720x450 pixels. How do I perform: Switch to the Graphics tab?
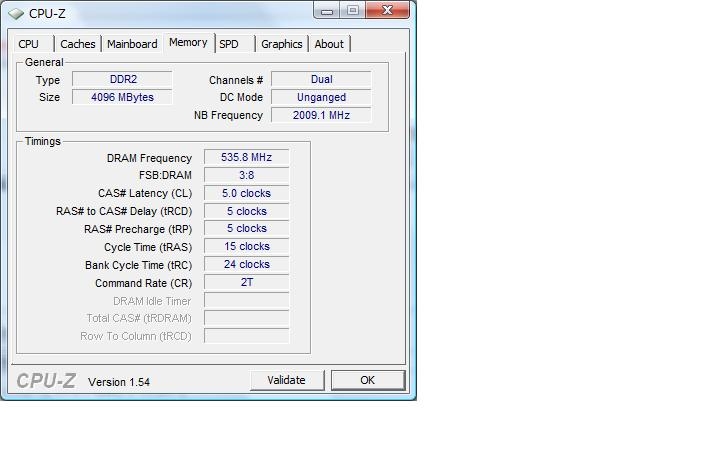point(281,44)
